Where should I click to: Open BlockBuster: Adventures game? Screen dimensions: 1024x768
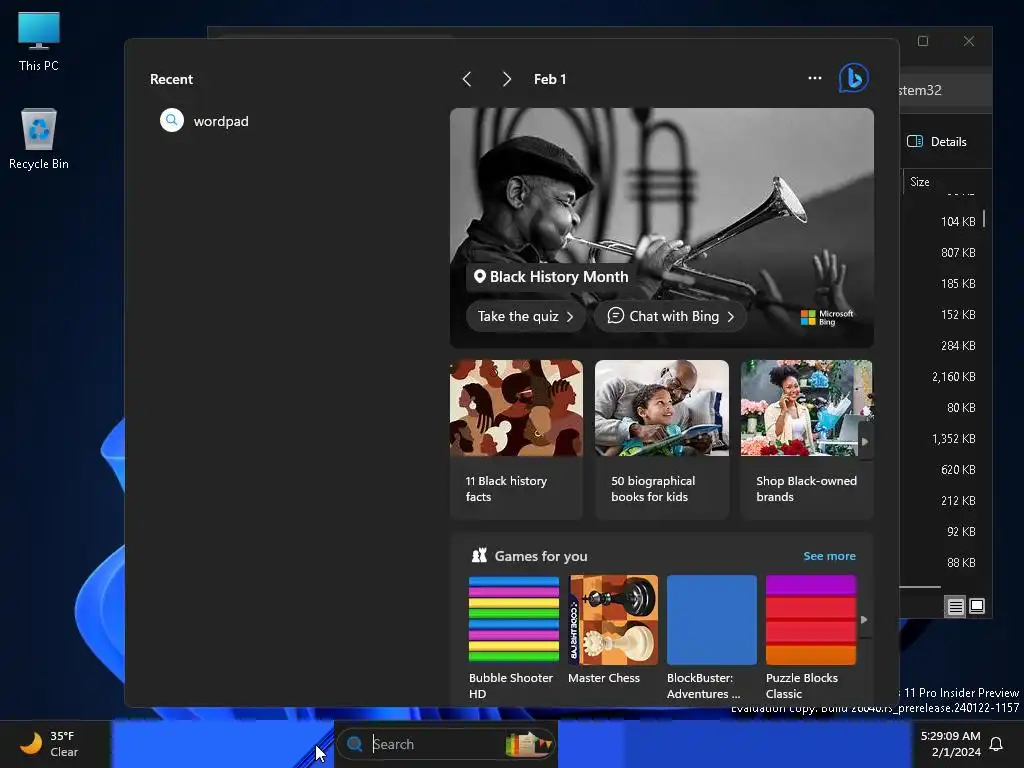coord(712,638)
